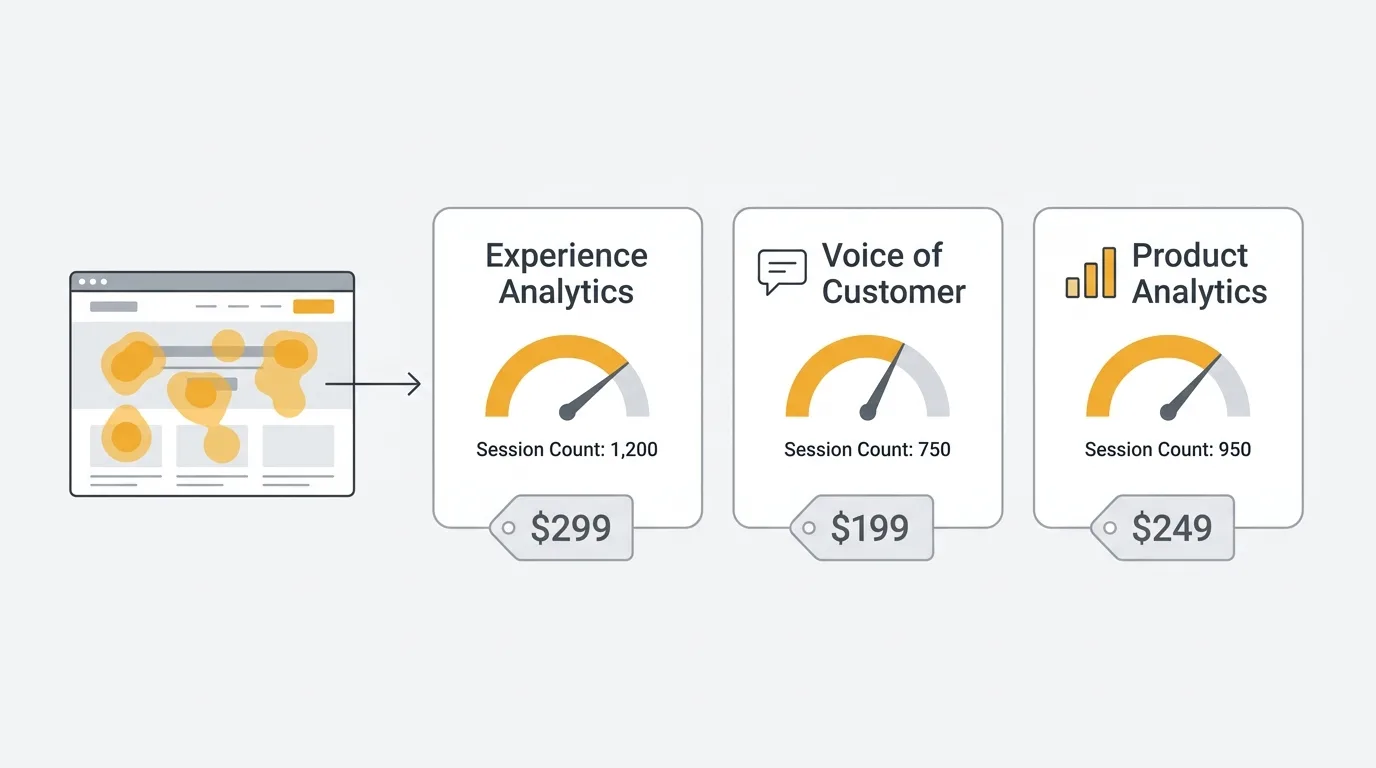The height and width of the screenshot is (768, 1376).
Task: Click the Experience Analytics title
Action: [567, 273]
